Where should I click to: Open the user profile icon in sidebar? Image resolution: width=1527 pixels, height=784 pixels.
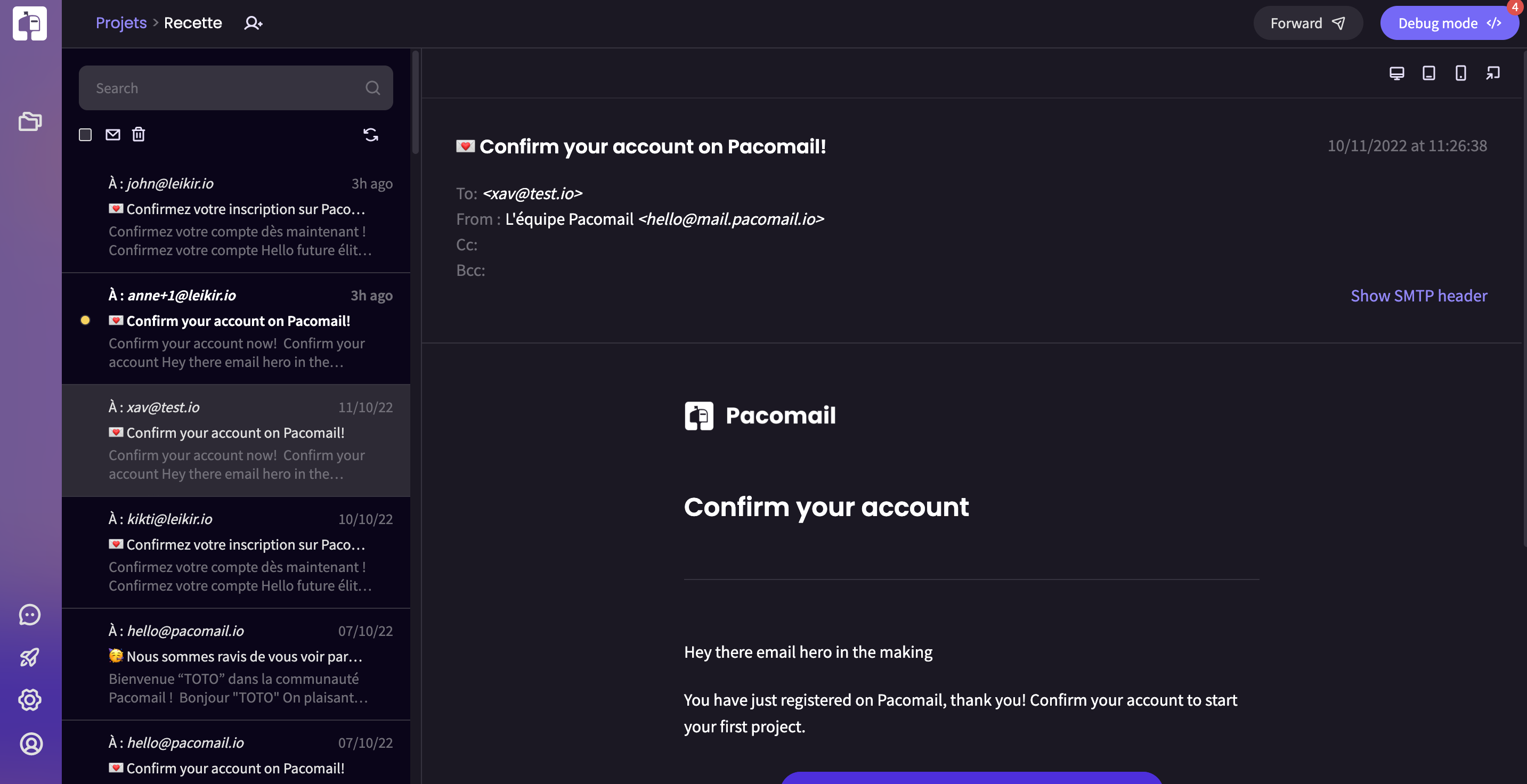point(31,743)
